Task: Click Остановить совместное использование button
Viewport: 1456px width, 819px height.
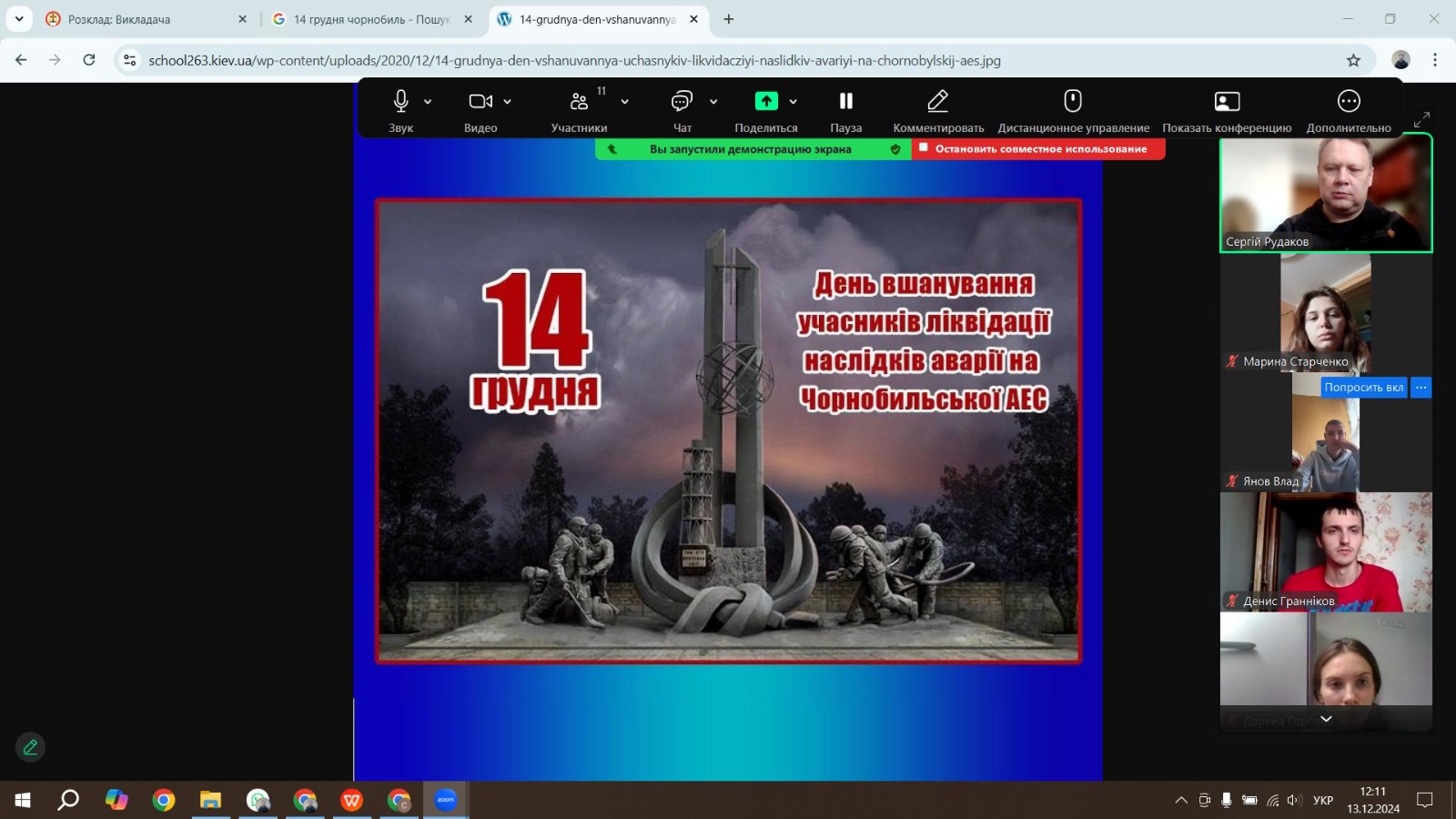Action: click(x=1040, y=149)
